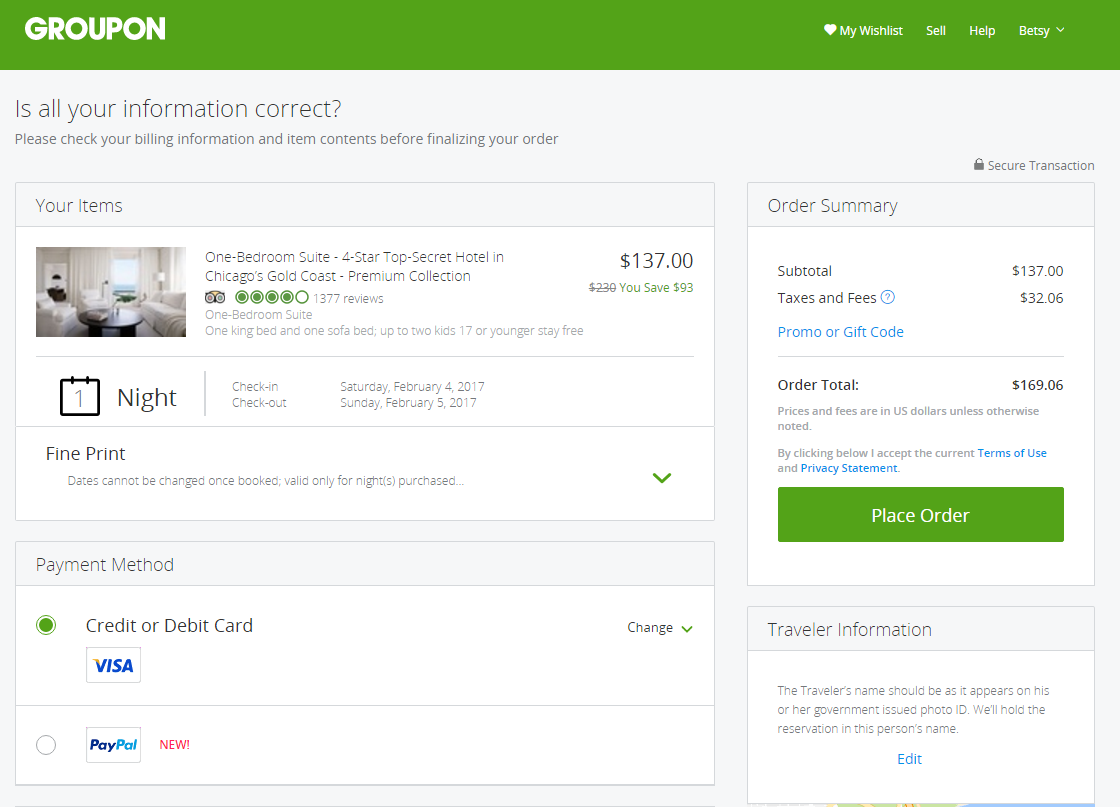Click the PayPal logo
1120x807 pixels.
[x=113, y=745]
